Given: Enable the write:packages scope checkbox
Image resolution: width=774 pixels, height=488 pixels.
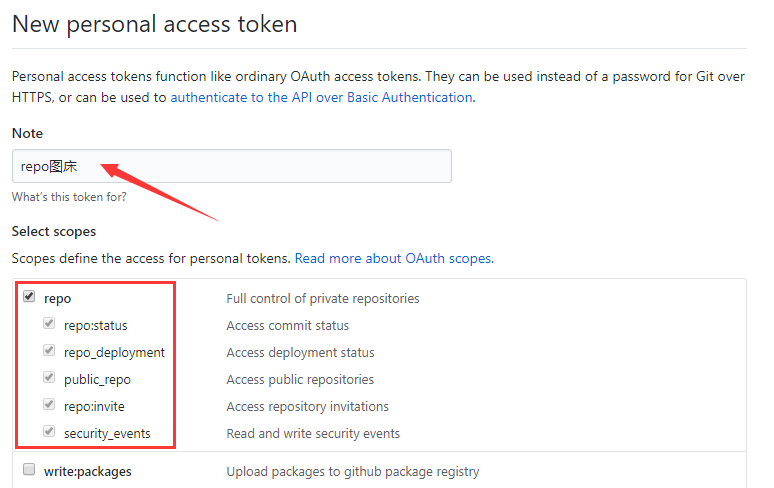Looking at the screenshot, I should pyautogui.click(x=29, y=469).
